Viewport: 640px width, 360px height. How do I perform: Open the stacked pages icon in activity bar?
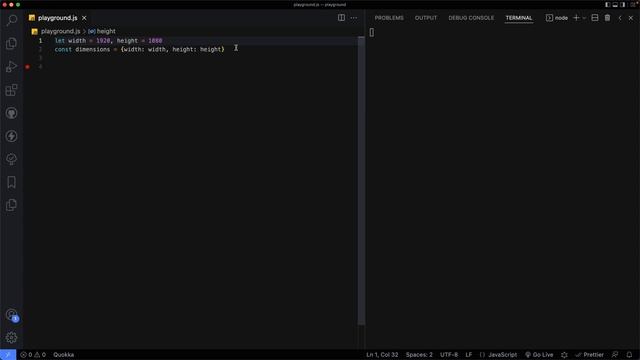coord(11,205)
